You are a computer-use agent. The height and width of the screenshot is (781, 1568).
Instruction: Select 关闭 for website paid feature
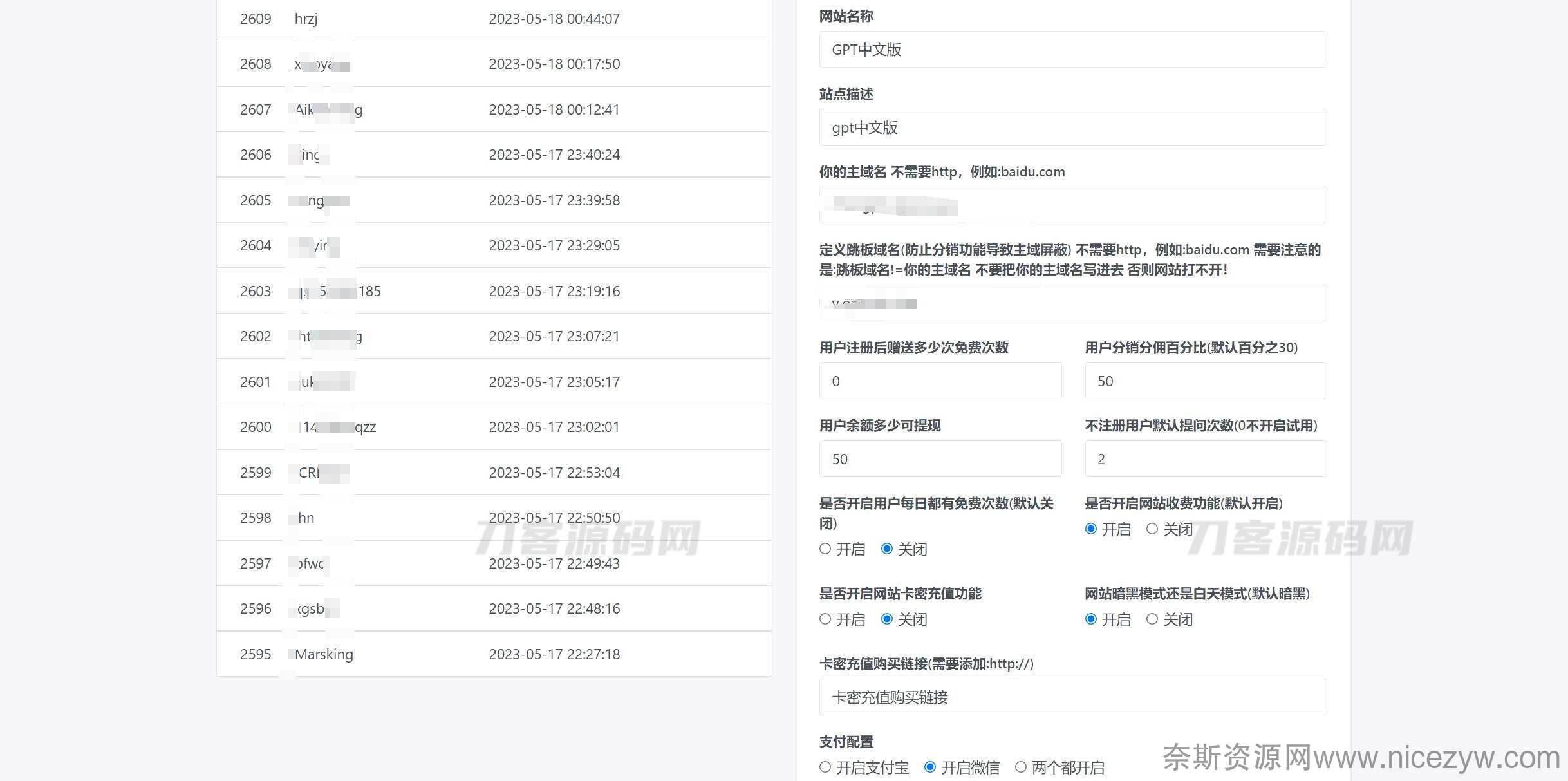[1152, 529]
